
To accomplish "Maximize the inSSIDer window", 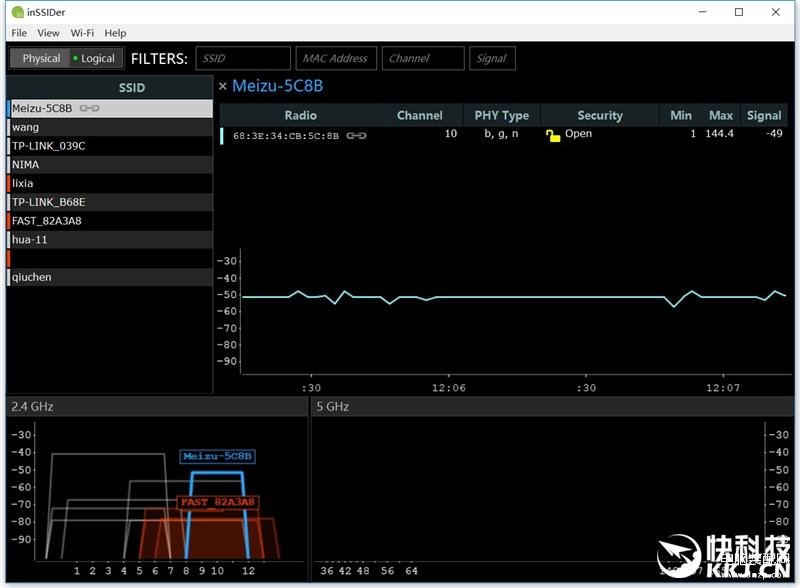I will (739, 12).
